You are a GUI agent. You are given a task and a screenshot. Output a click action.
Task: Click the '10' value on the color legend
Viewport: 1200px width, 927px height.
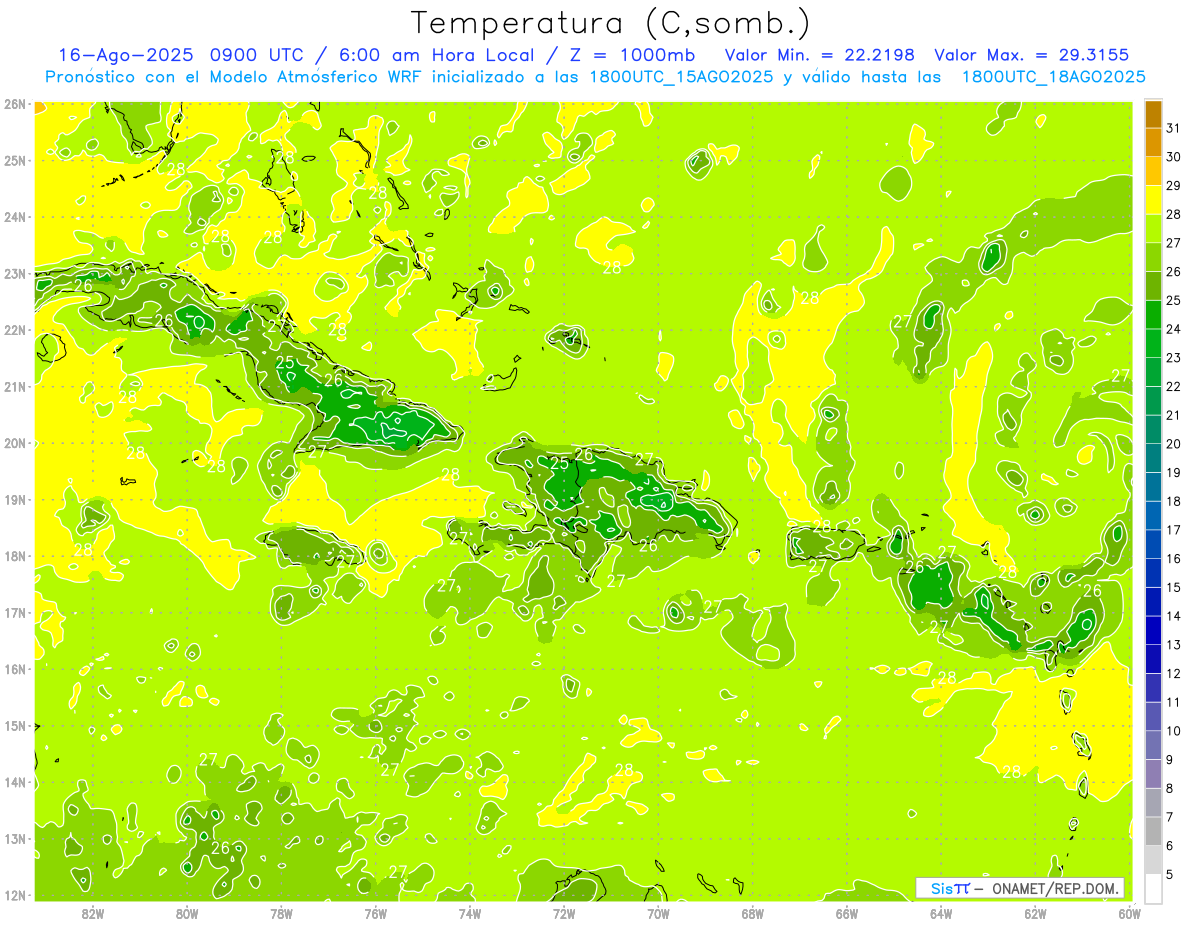click(1174, 731)
